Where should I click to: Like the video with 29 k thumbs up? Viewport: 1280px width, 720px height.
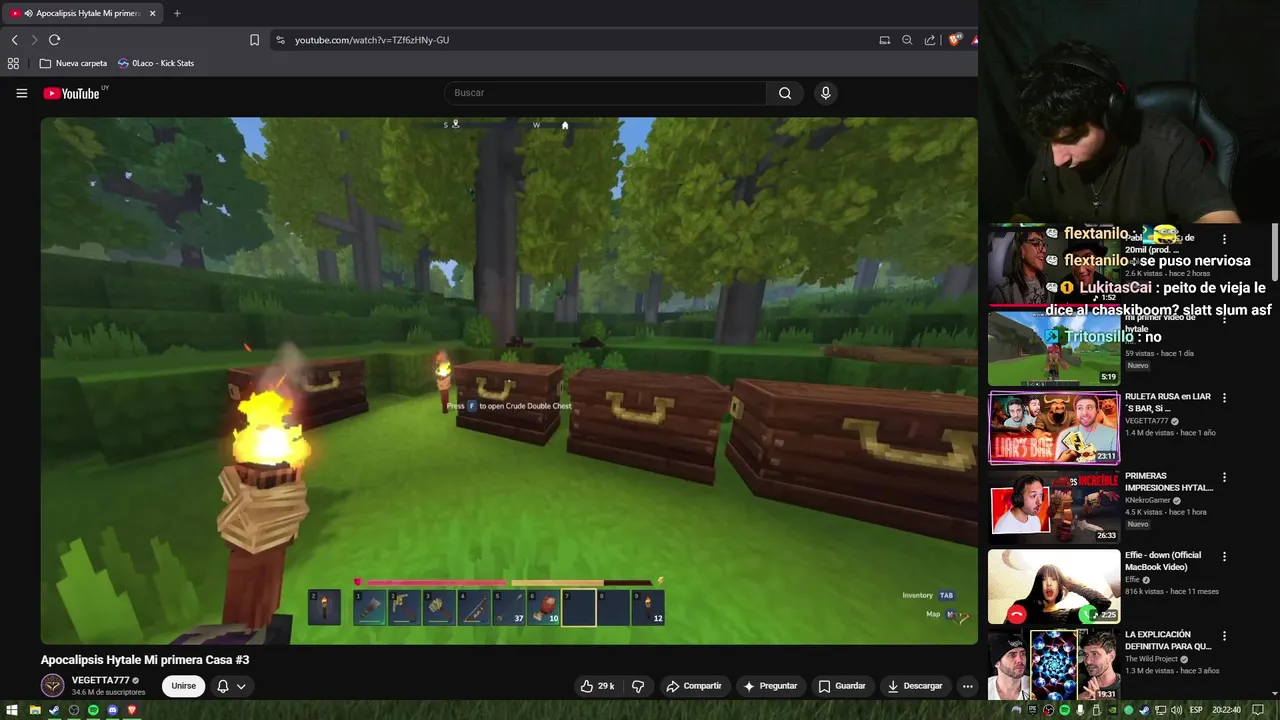pyautogui.click(x=598, y=686)
